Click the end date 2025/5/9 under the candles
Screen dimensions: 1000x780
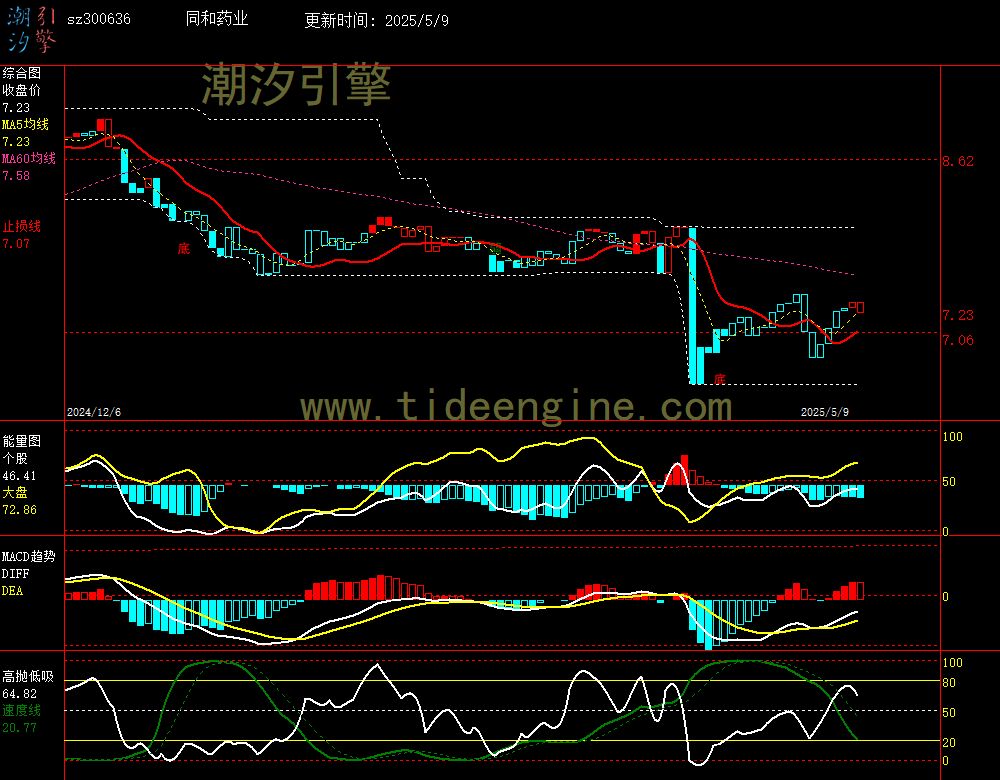(825, 412)
